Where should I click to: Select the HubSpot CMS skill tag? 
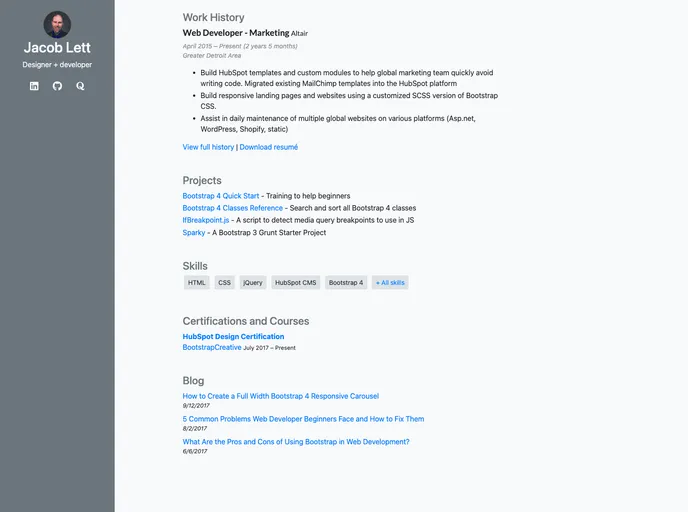295,283
